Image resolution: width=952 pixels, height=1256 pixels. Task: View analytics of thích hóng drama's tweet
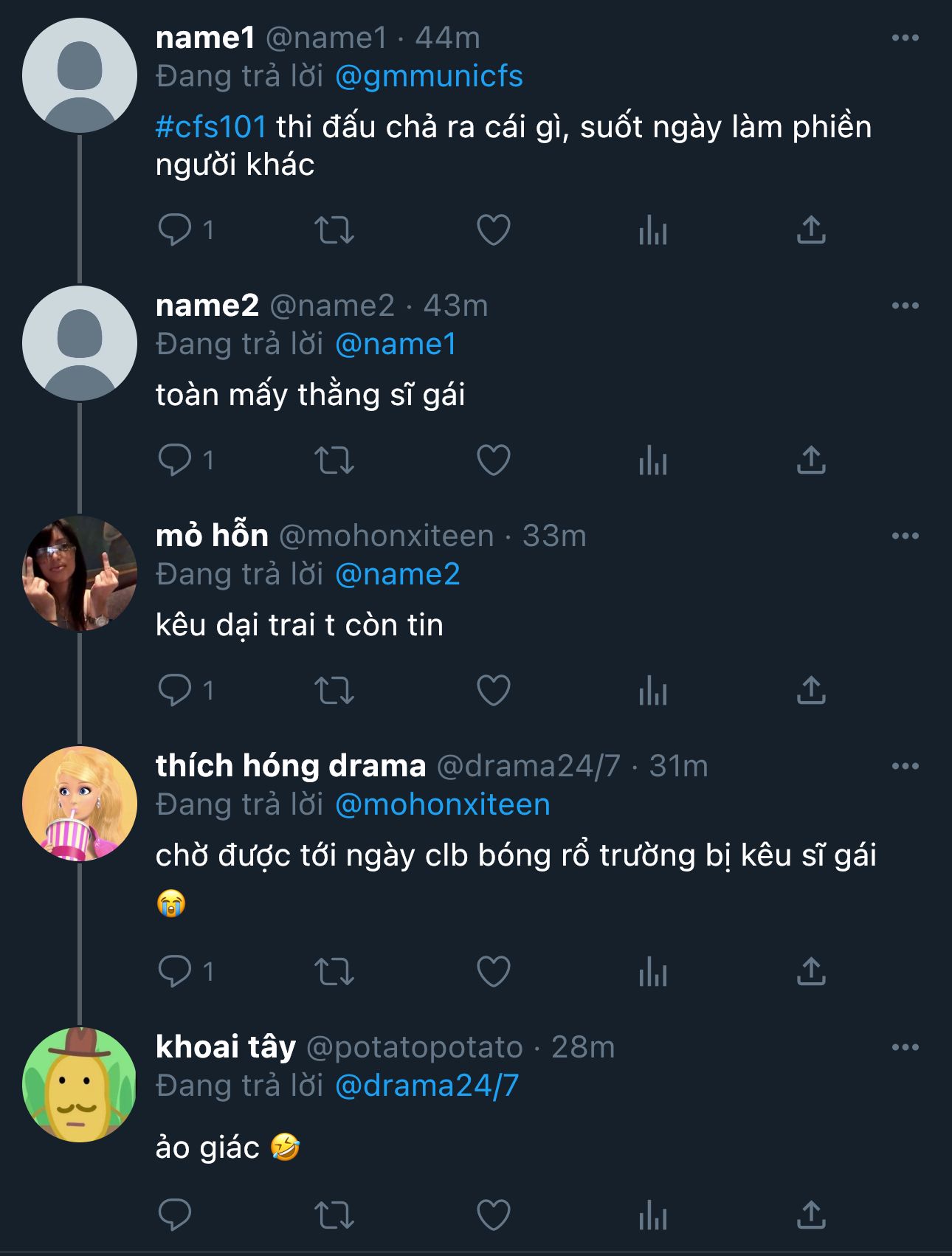652,971
